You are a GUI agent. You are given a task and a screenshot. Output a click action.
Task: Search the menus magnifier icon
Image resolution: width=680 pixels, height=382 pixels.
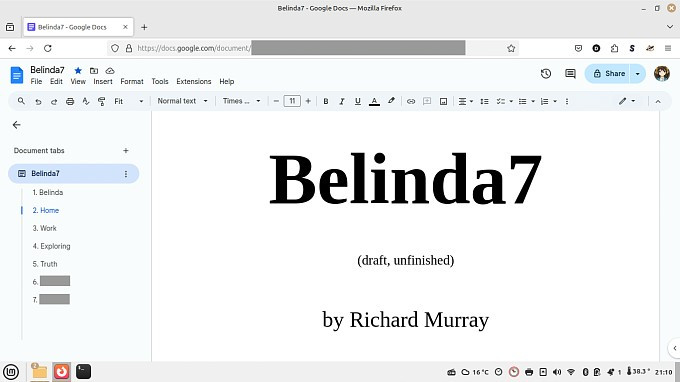[21, 101]
